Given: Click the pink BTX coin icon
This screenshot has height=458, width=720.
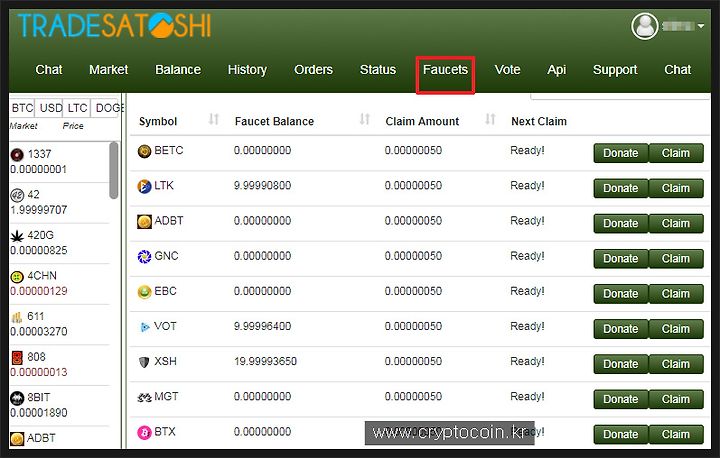Looking at the screenshot, I should tap(144, 432).
